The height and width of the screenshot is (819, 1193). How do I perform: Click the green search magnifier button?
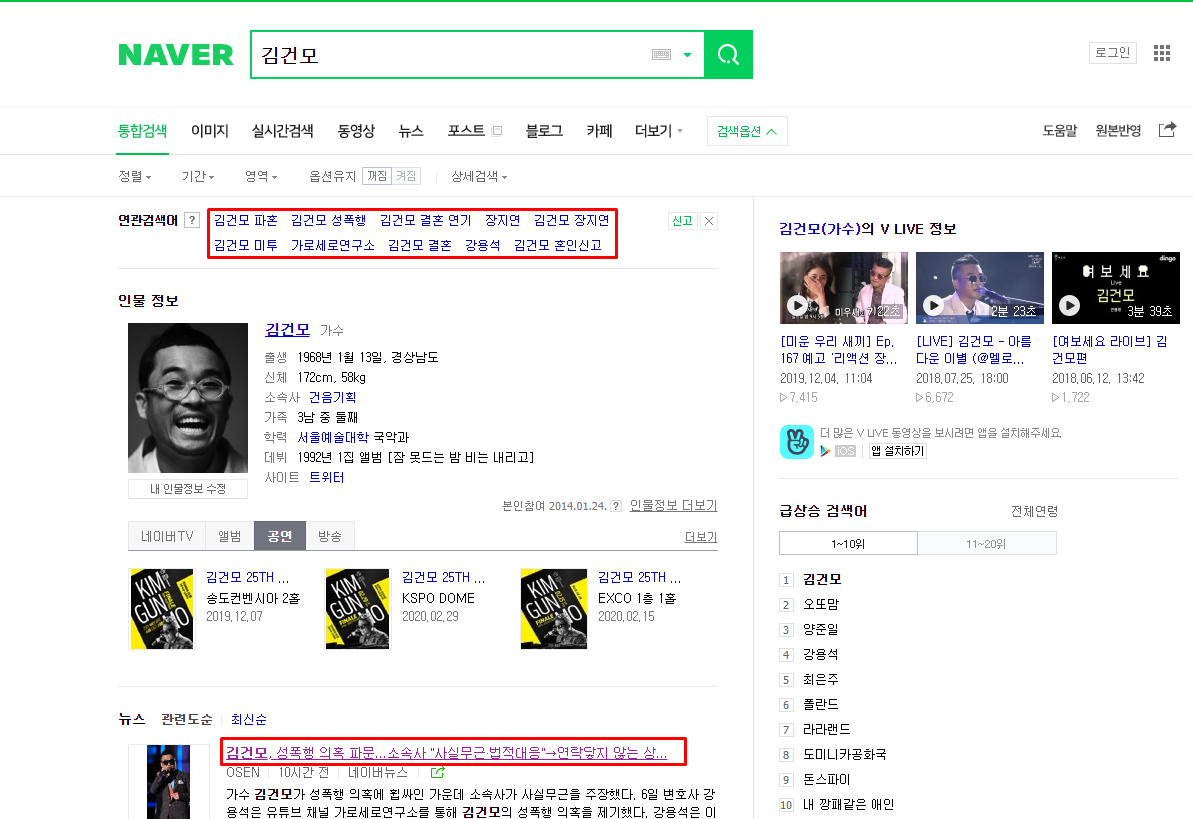coord(728,55)
